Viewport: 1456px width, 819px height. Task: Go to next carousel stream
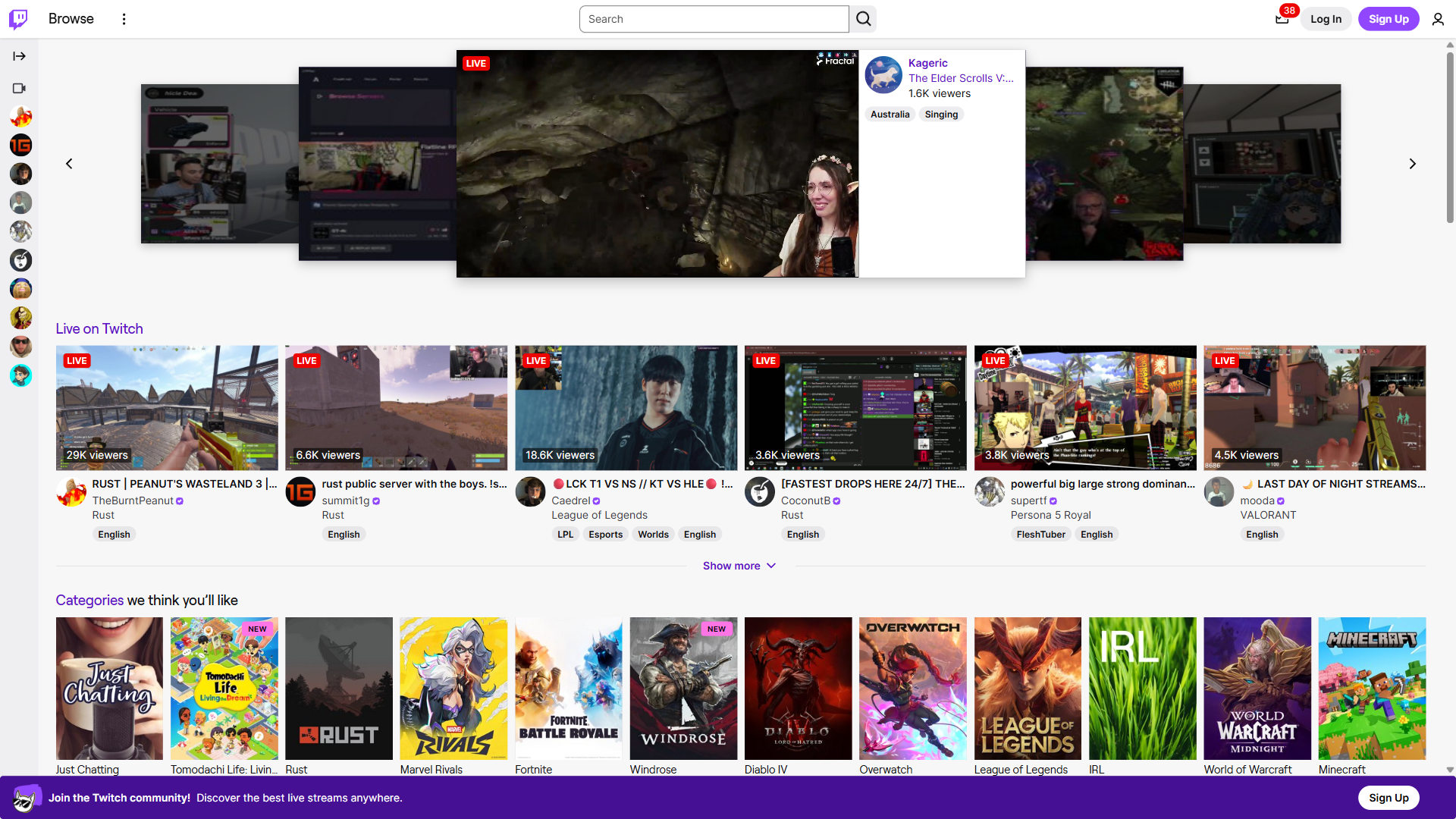1412,164
